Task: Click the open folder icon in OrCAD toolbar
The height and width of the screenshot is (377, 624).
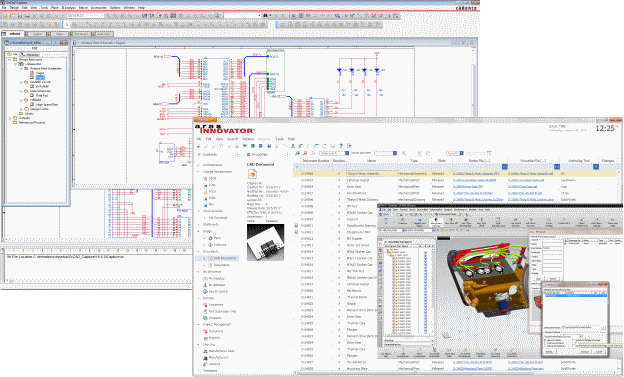Action: 12,15
